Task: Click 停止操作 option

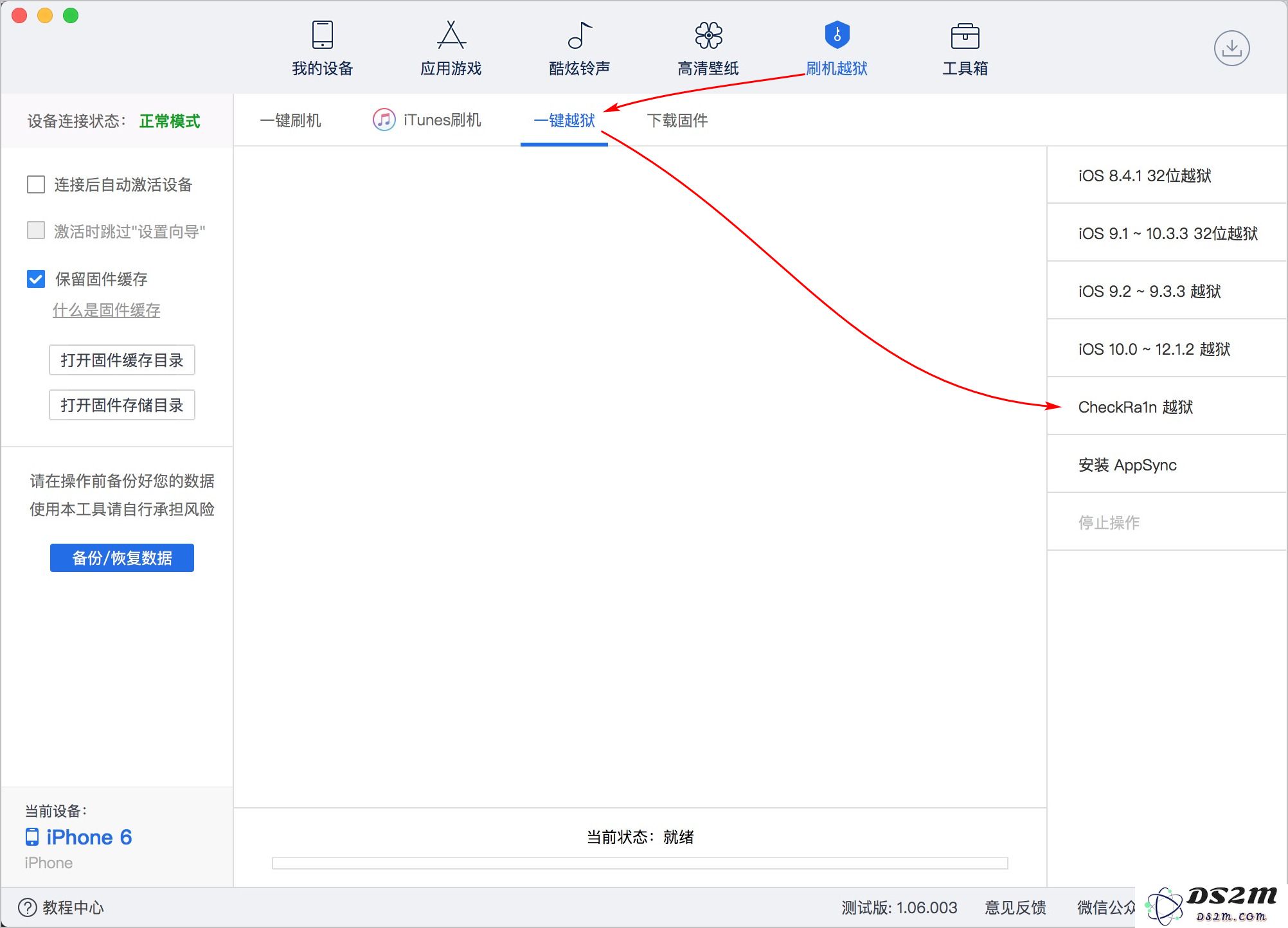Action: tap(1167, 522)
